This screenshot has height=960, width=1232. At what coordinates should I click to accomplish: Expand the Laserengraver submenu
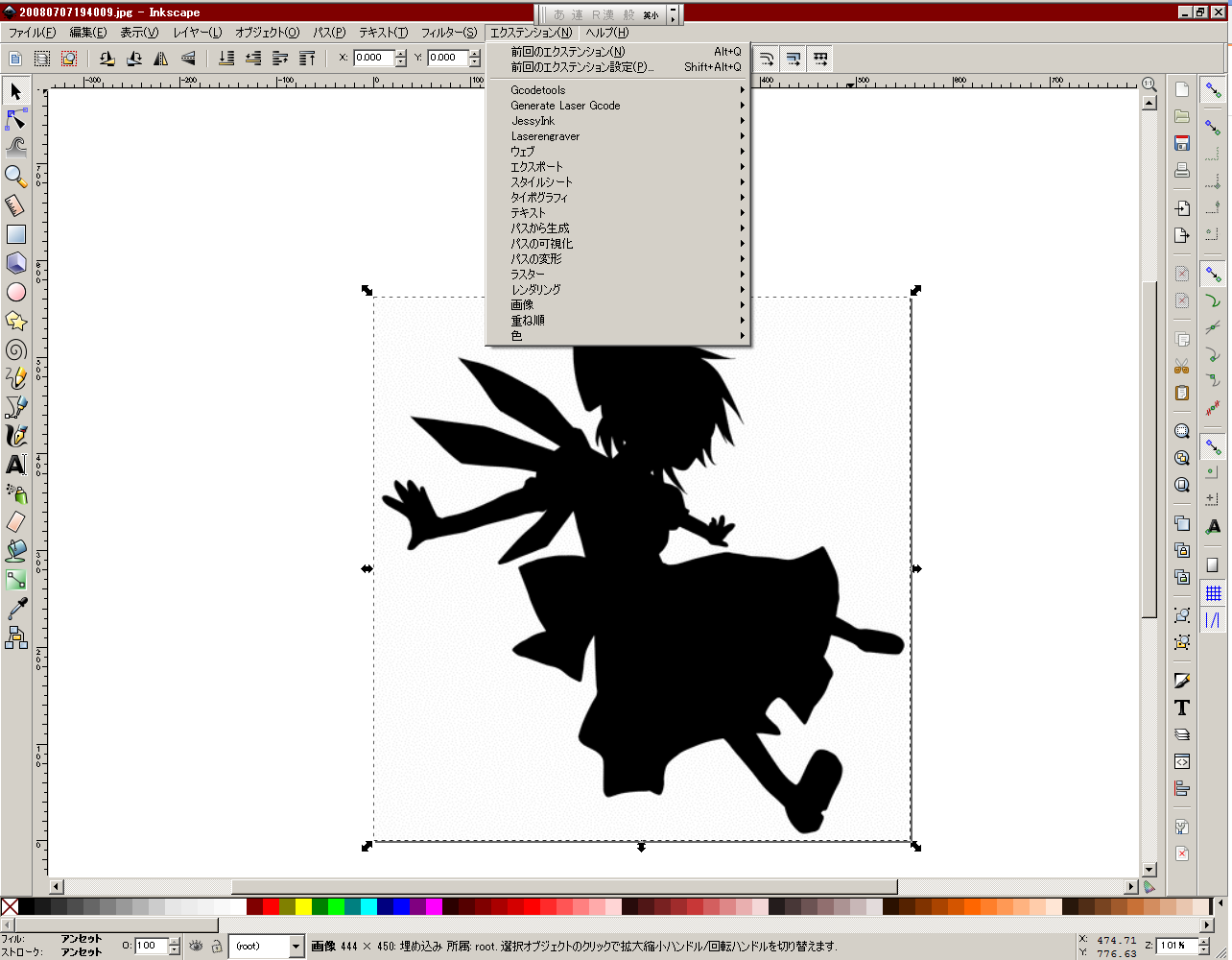coord(618,136)
